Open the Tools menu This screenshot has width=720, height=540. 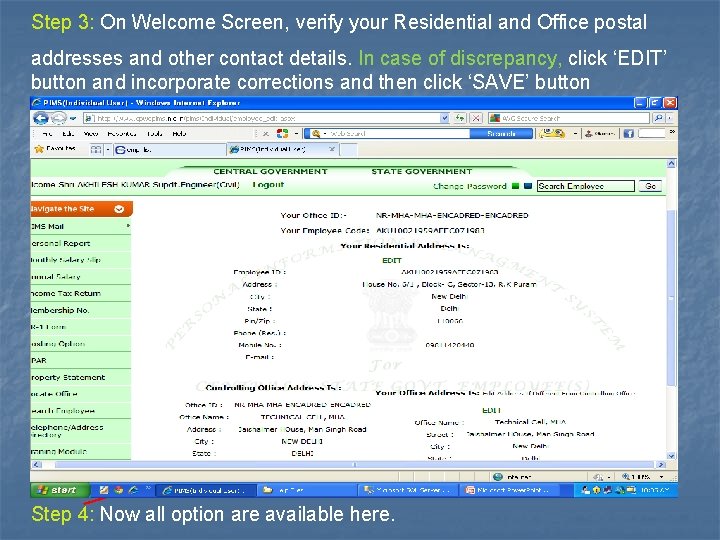pyautogui.click(x=155, y=134)
